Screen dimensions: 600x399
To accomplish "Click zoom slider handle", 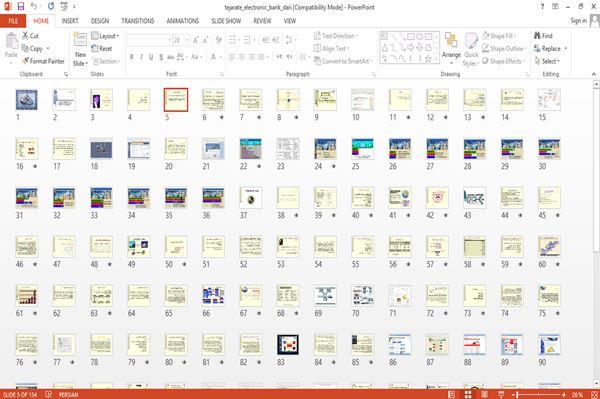I will click(517, 394).
